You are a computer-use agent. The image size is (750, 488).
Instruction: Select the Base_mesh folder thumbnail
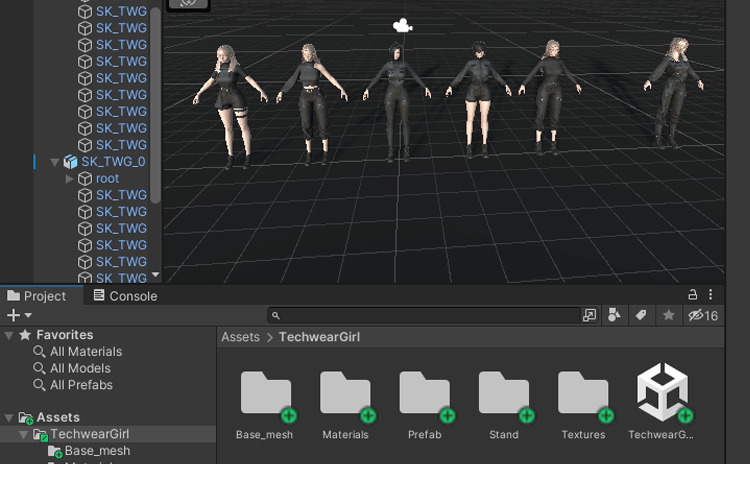pyautogui.click(x=265, y=394)
